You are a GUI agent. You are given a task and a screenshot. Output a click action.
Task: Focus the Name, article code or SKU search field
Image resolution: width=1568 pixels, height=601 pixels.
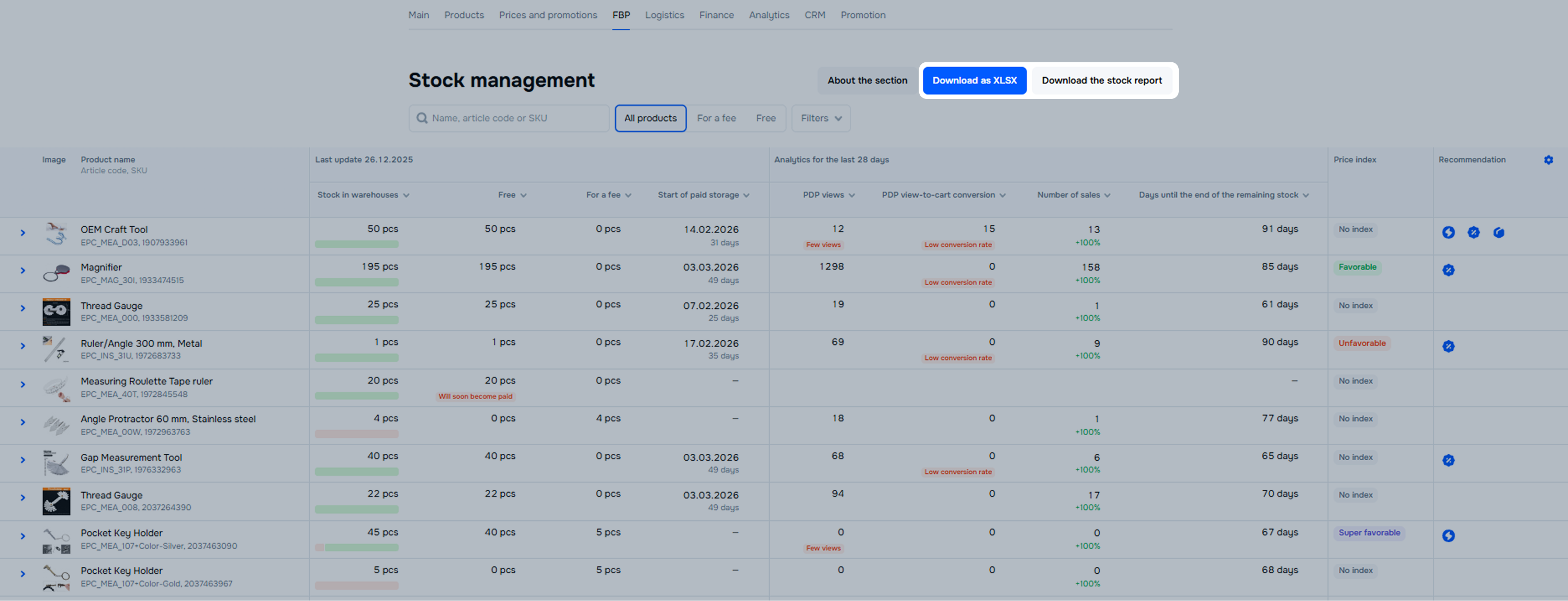point(514,118)
